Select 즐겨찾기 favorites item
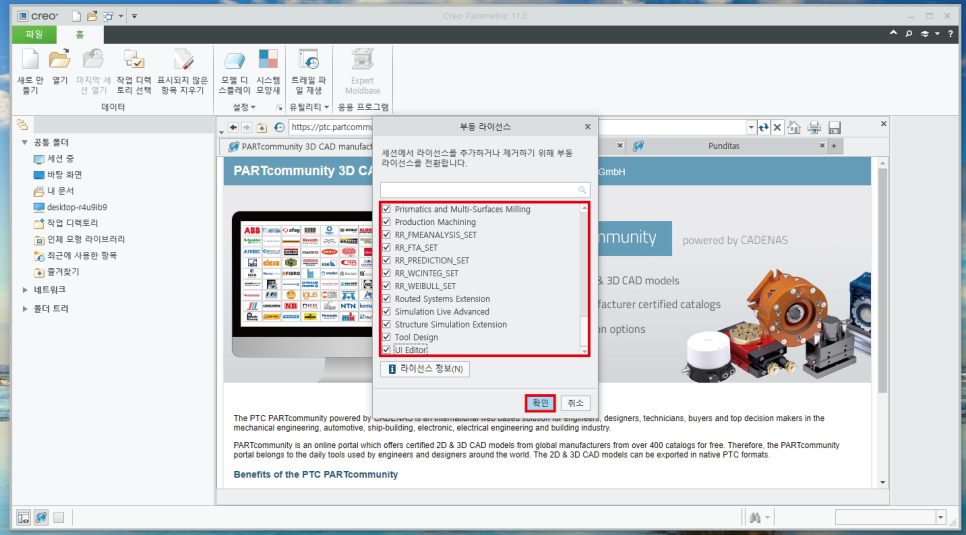This screenshot has height=535, width=966. point(57,272)
